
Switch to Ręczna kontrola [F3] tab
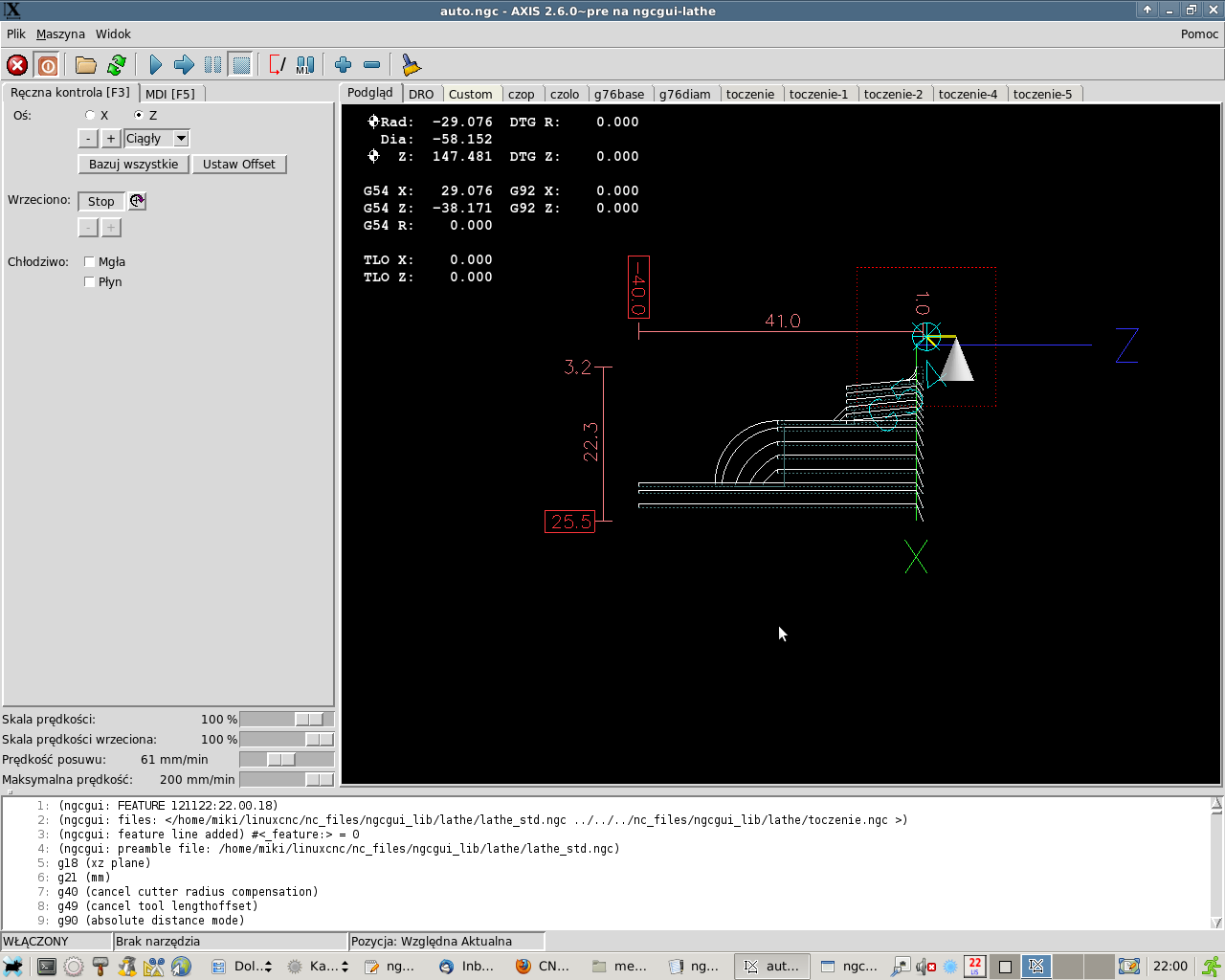(x=70, y=92)
